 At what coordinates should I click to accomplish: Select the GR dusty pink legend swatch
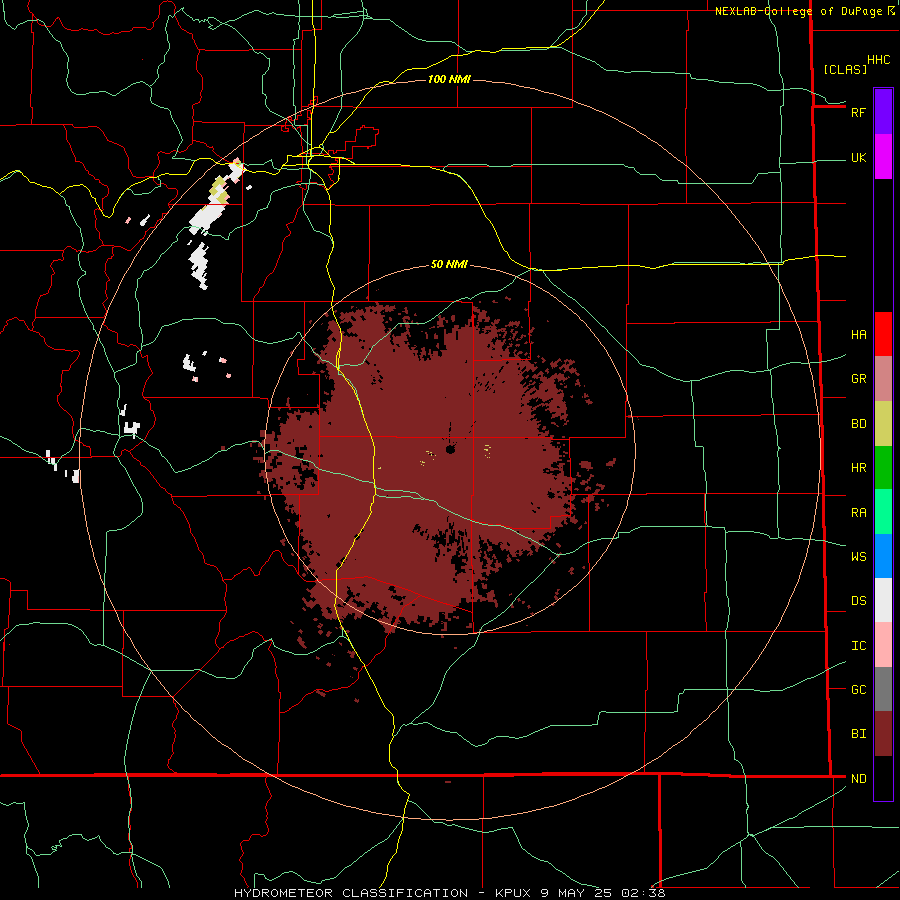tap(883, 378)
